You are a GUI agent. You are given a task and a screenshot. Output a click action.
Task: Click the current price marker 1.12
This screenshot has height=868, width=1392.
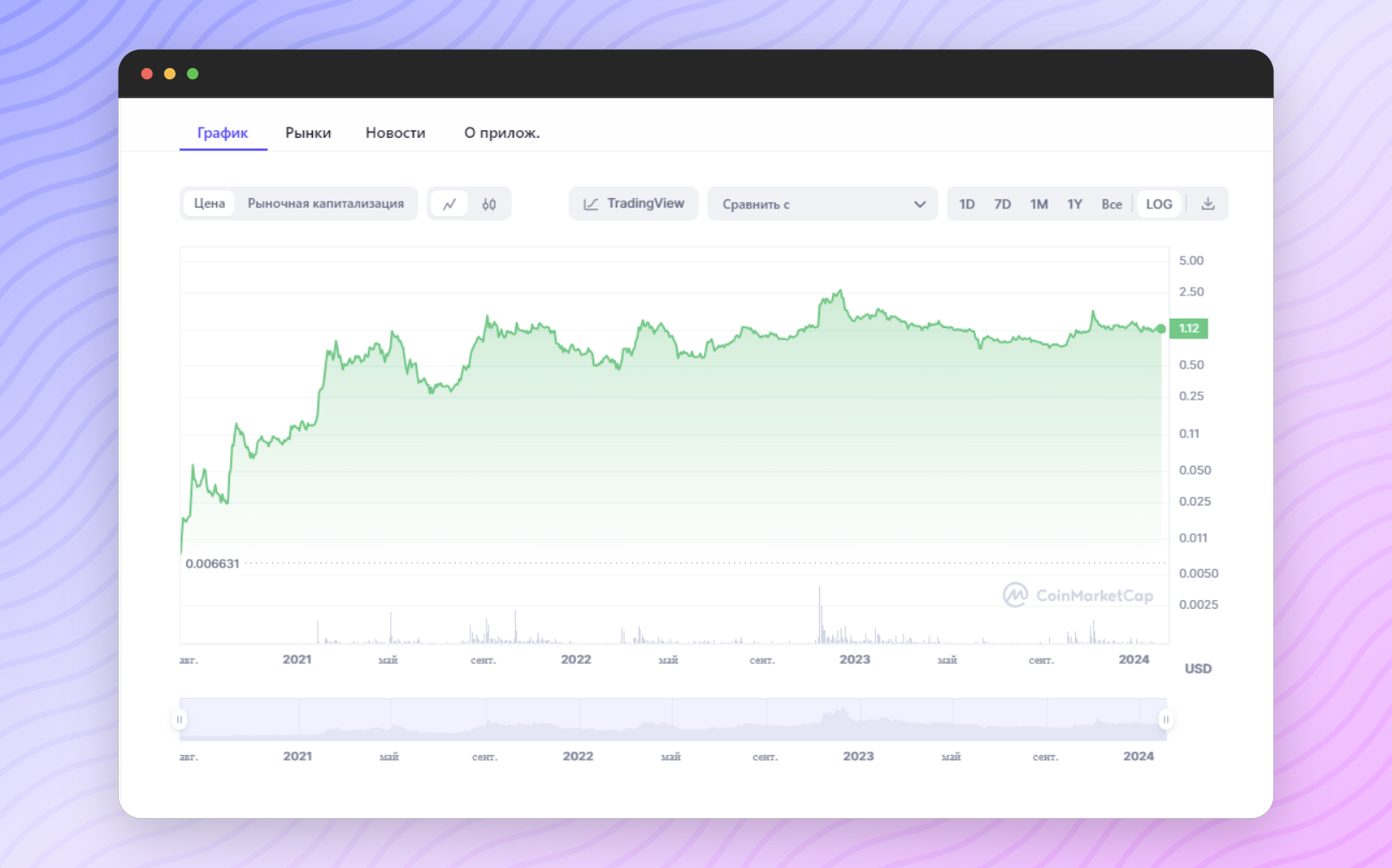(x=1189, y=328)
